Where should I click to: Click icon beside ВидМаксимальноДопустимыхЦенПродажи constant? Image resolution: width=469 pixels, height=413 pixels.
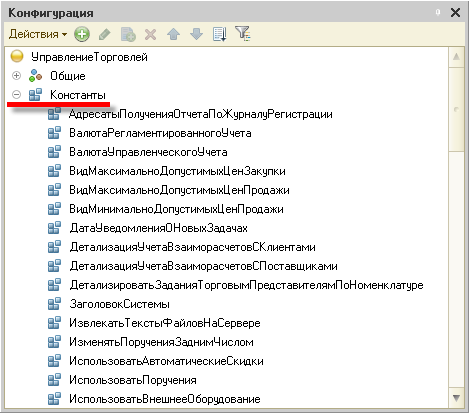(x=54, y=190)
